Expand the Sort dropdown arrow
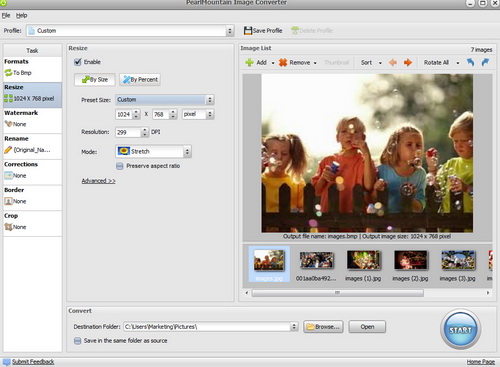The height and width of the screenshot is (367, 500). click(380, 63)
